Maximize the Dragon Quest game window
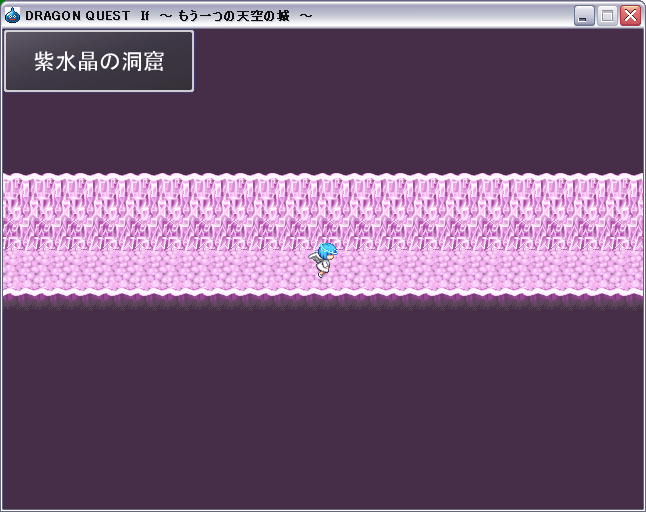The image size is (646, 512). (x=607, y=16)
